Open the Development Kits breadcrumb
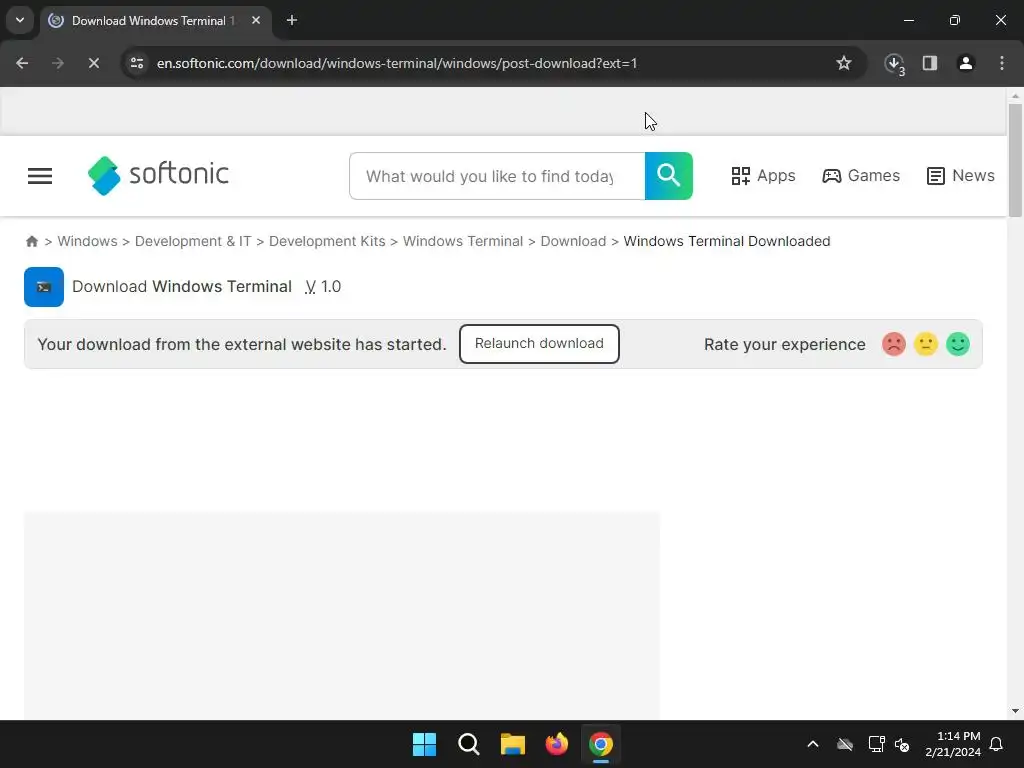The width and height of the screenshot is (1024, 768). click(x=327, y=241)
